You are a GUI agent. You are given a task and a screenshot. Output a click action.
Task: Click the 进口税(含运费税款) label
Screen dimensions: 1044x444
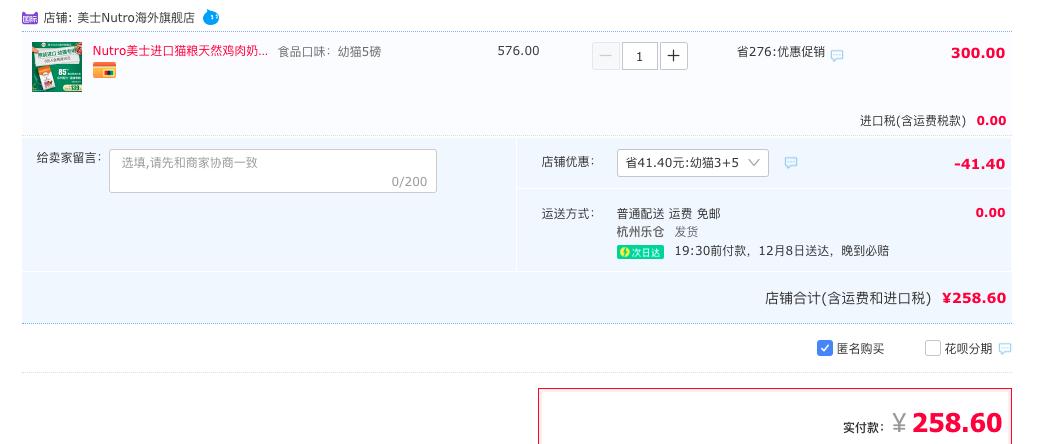pos(913,120)
